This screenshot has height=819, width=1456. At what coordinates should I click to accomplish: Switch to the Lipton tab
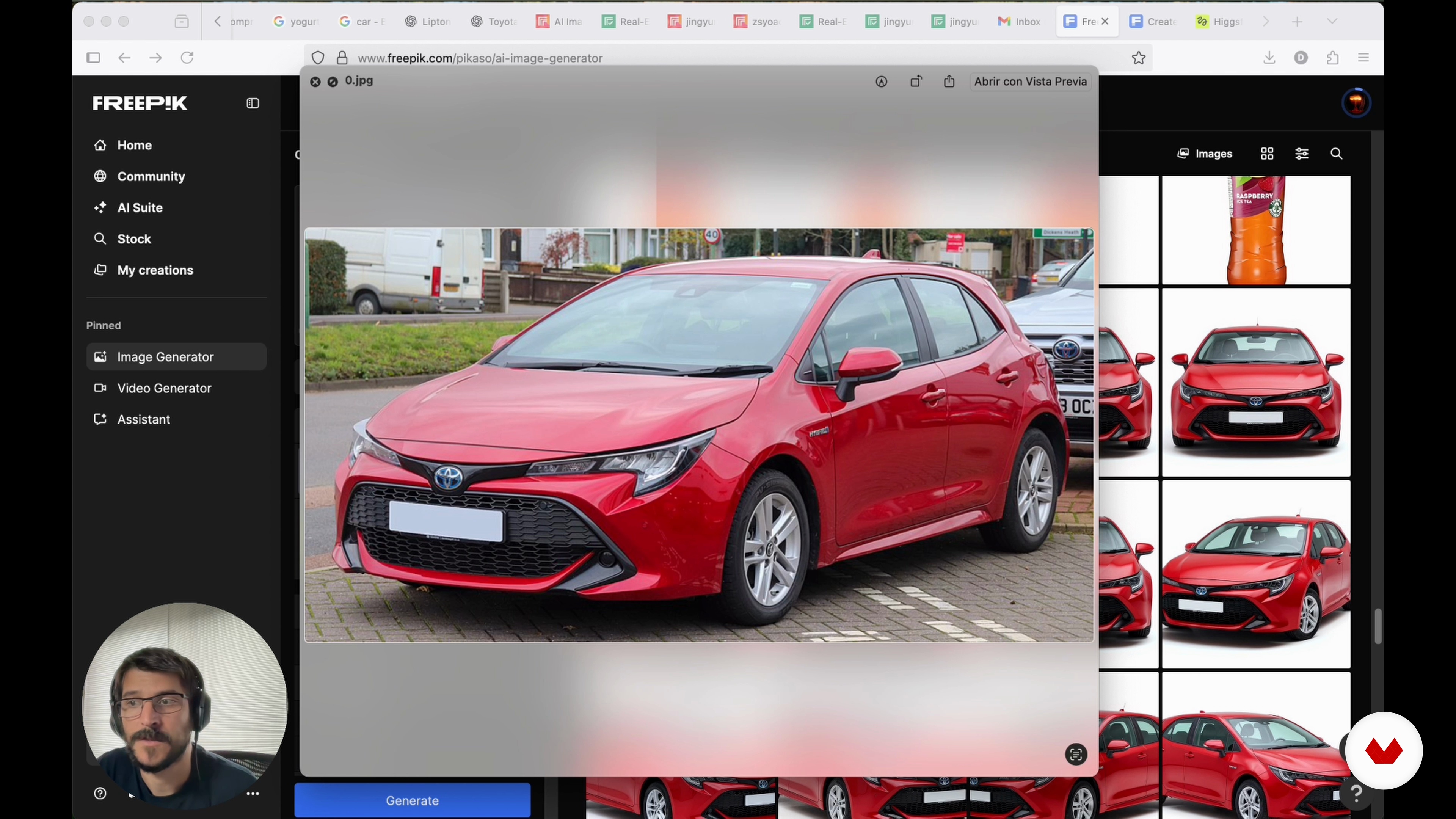[x=428, y=22]
